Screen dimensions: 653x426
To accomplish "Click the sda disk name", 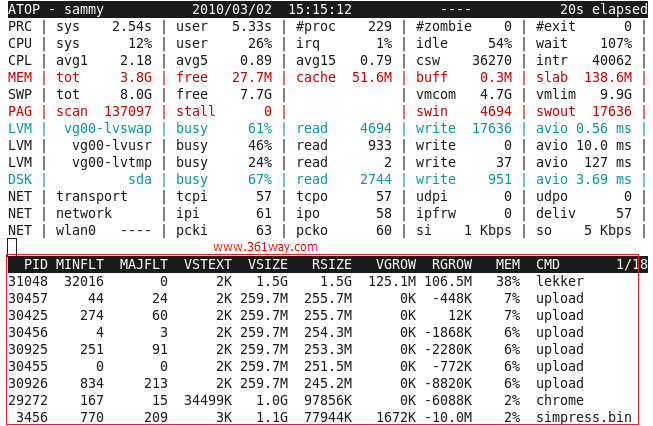I will point(140,179).
